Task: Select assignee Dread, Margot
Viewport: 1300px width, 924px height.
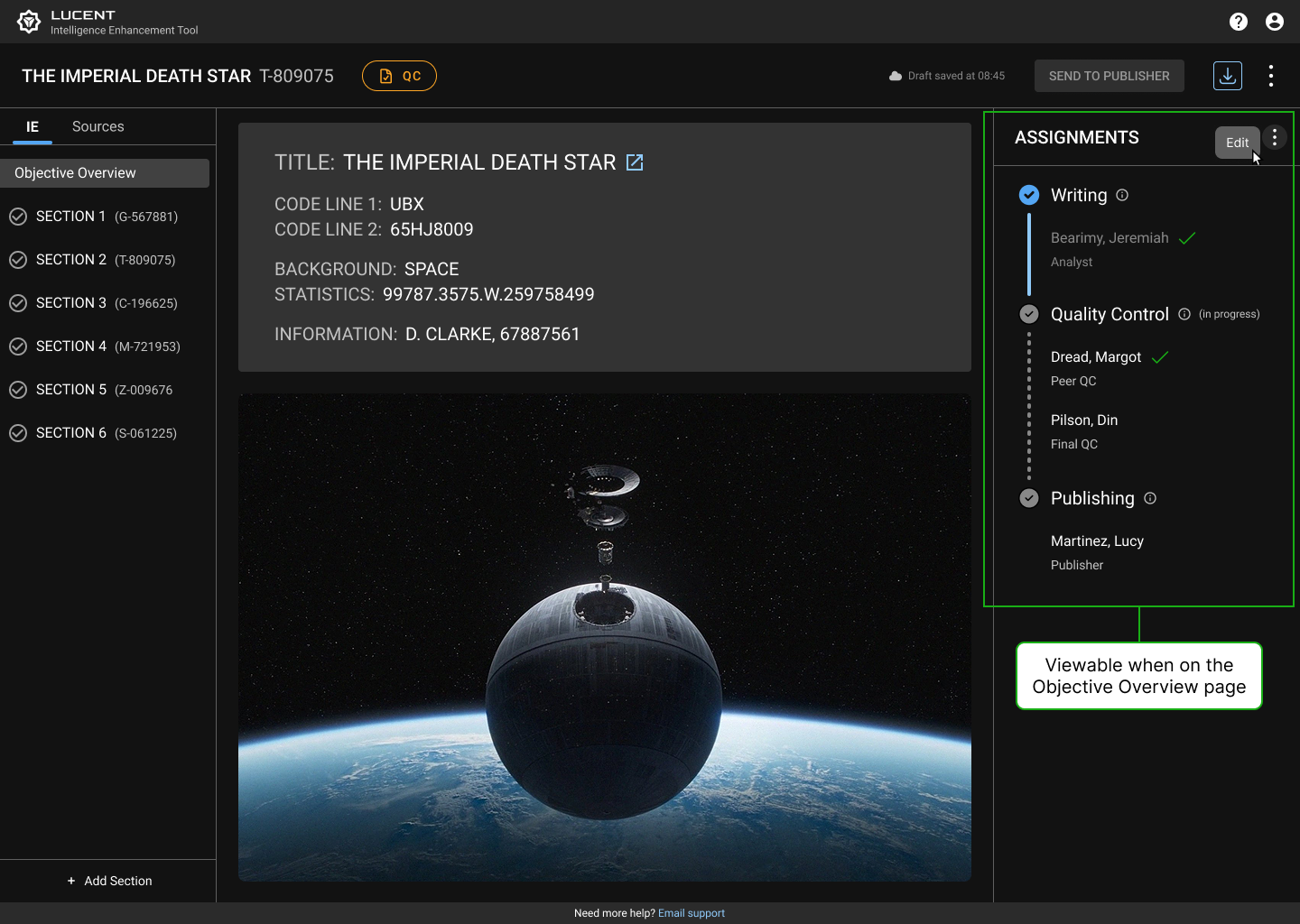Action: (1096, 357)
